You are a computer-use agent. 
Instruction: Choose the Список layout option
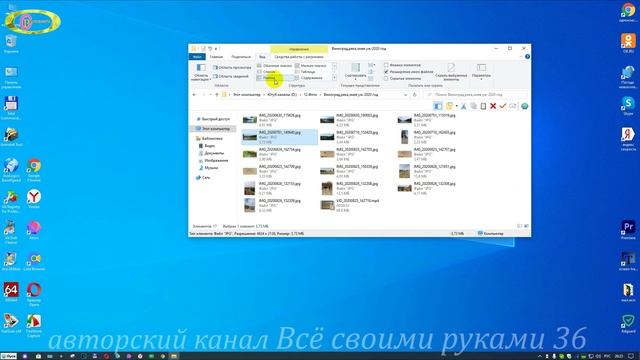(x=269, y=71)
